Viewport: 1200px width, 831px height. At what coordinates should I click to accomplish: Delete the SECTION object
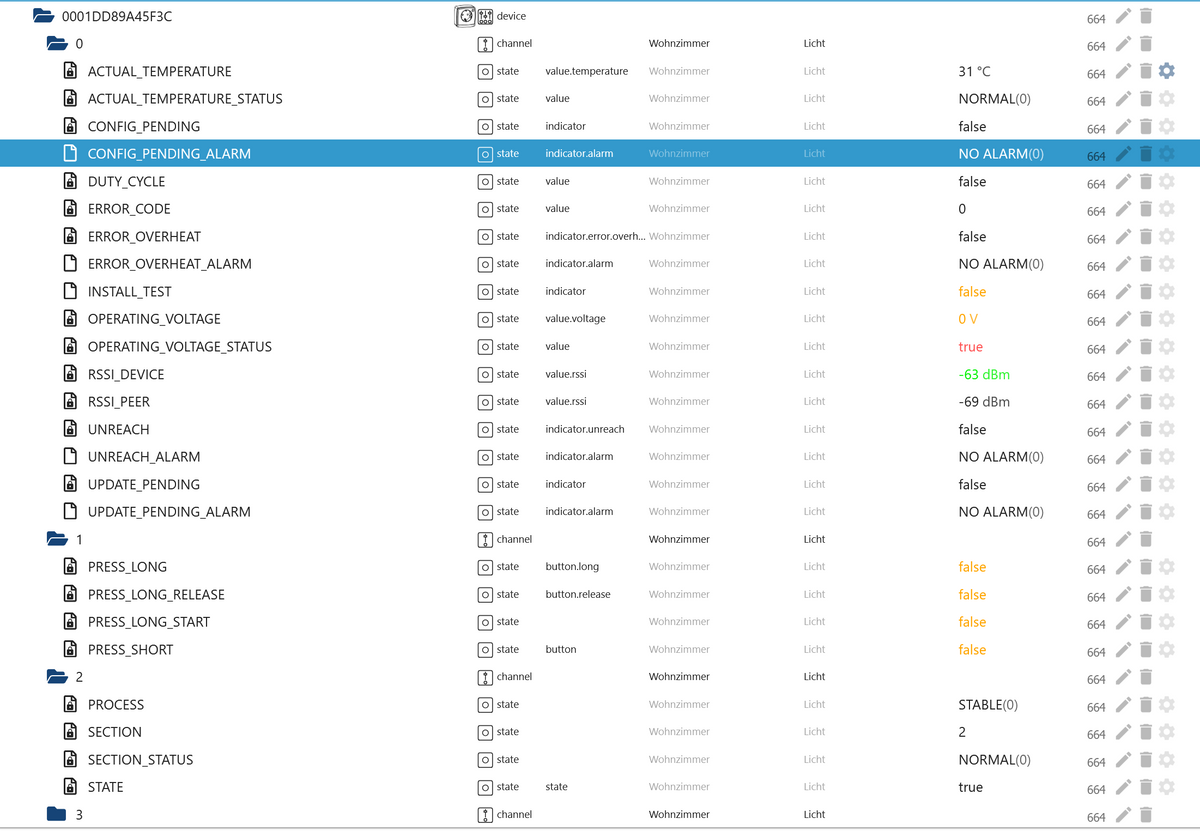[x=1146, y=732]
